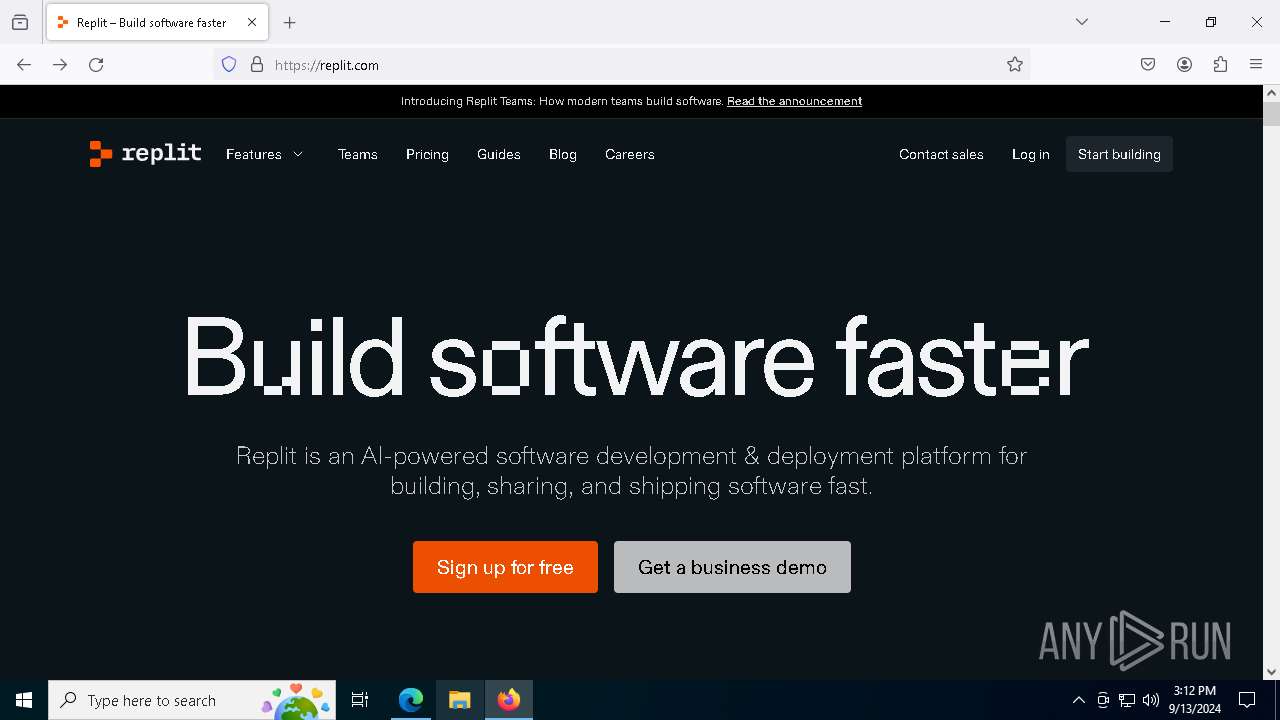Reload the current page
This screenshot has height=720, width=1280.
(96, 65)
